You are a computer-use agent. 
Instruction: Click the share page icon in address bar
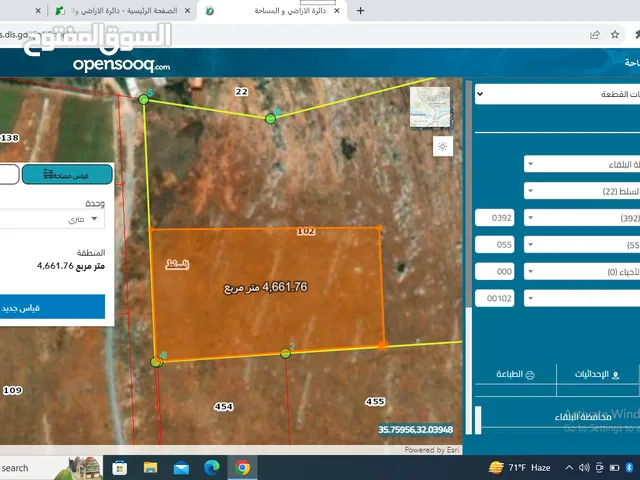pos(595,35)
